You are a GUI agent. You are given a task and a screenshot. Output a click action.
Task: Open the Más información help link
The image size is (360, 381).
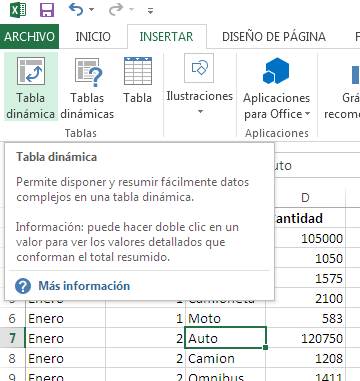coord(84,286)
